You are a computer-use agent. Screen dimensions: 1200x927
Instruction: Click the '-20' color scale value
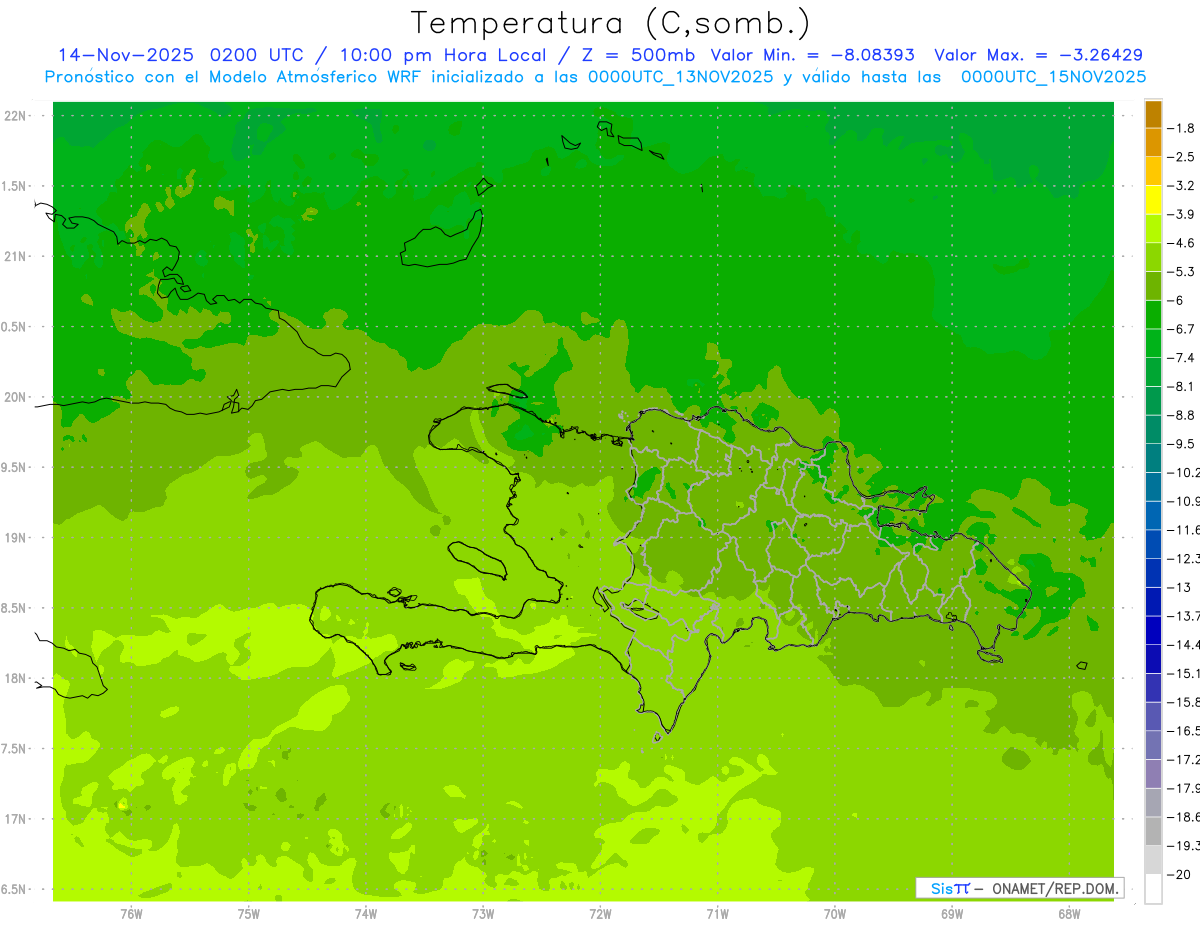click(x=1179, y=874)
